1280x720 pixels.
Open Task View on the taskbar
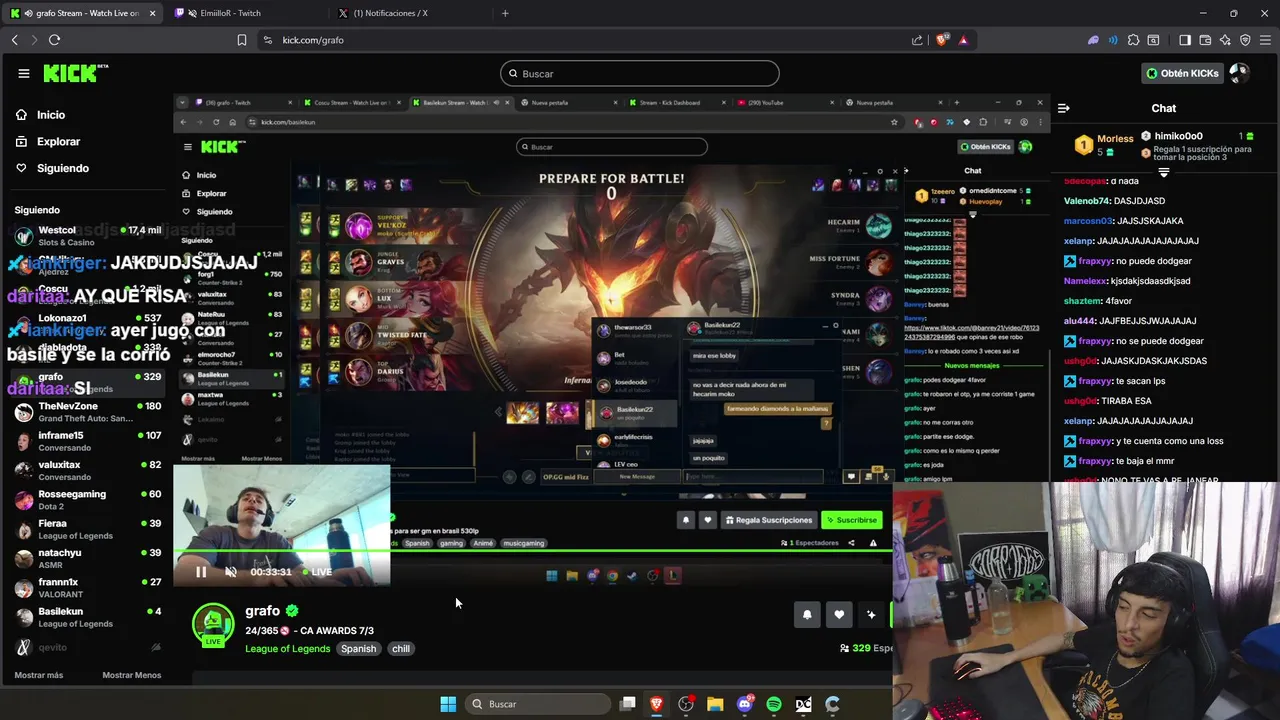[x=627, y=704]
